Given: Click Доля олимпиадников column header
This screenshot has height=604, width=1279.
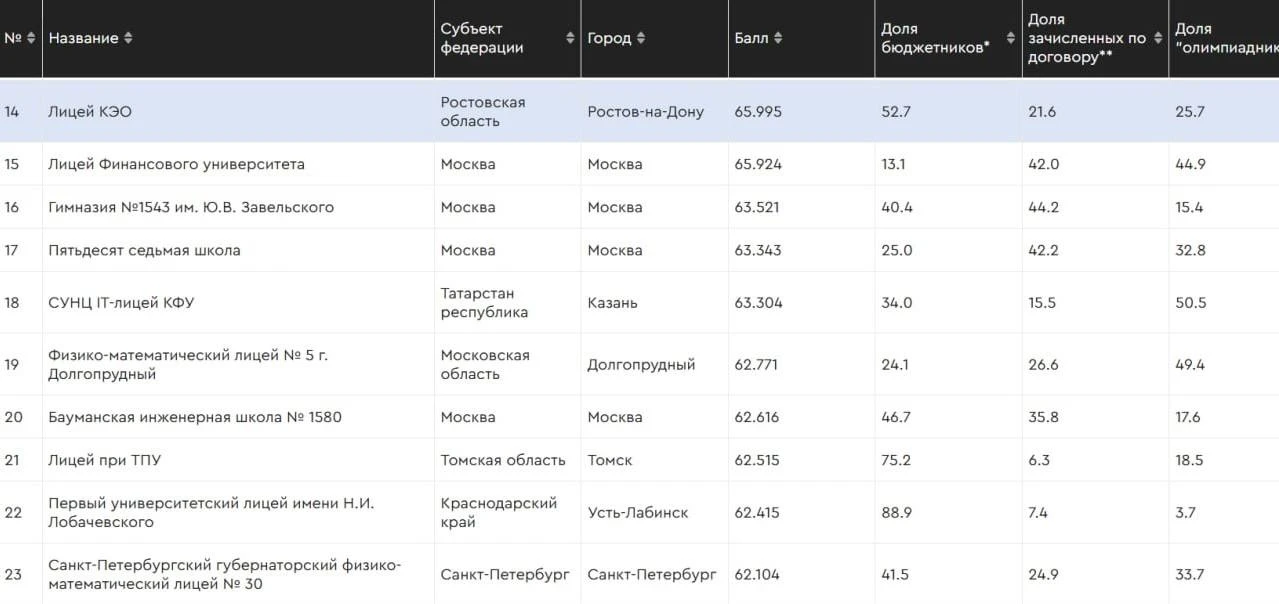Looking at the screenshot, I should coord(1226,38).
